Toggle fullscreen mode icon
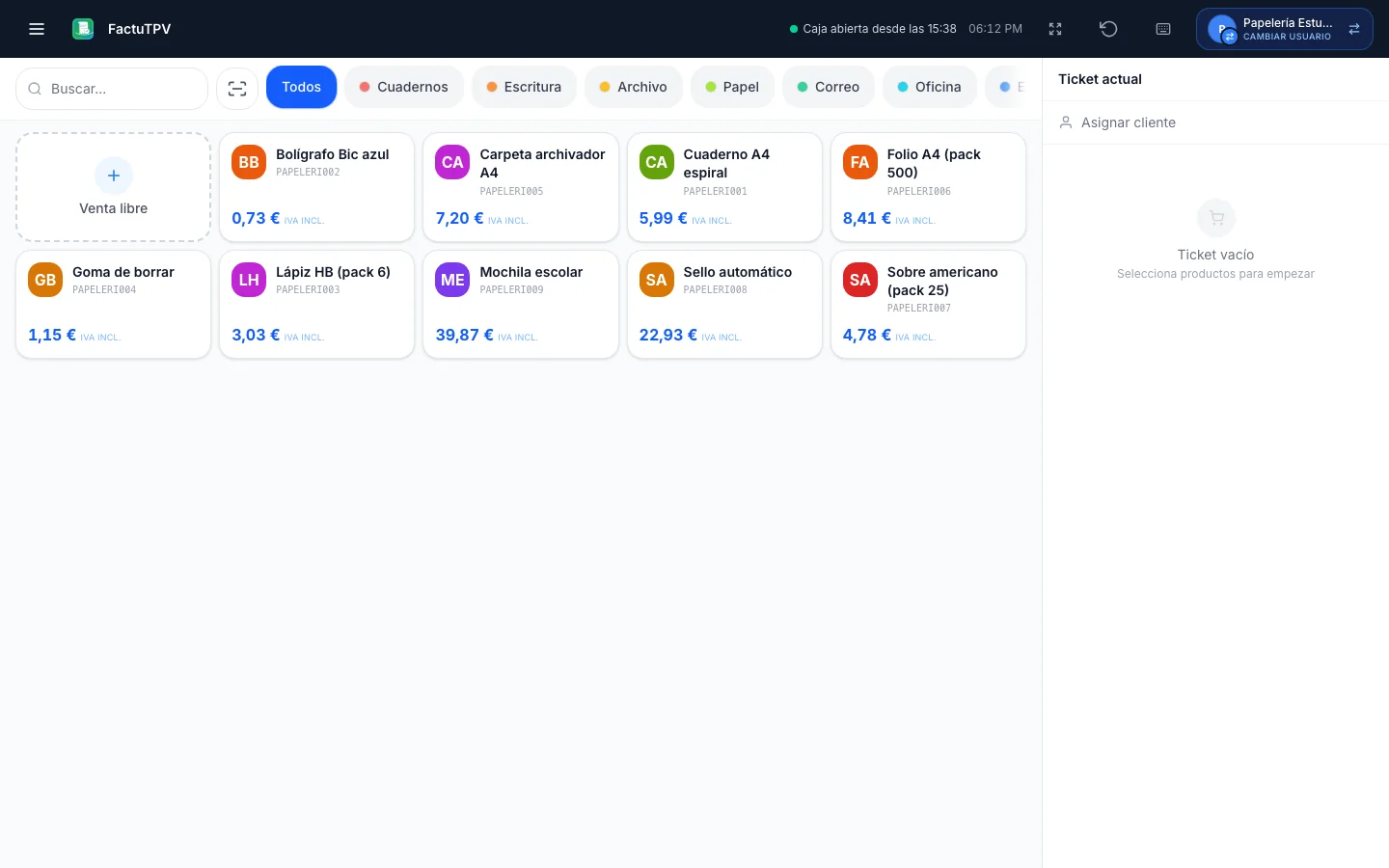 click(x=1055, y=29)
